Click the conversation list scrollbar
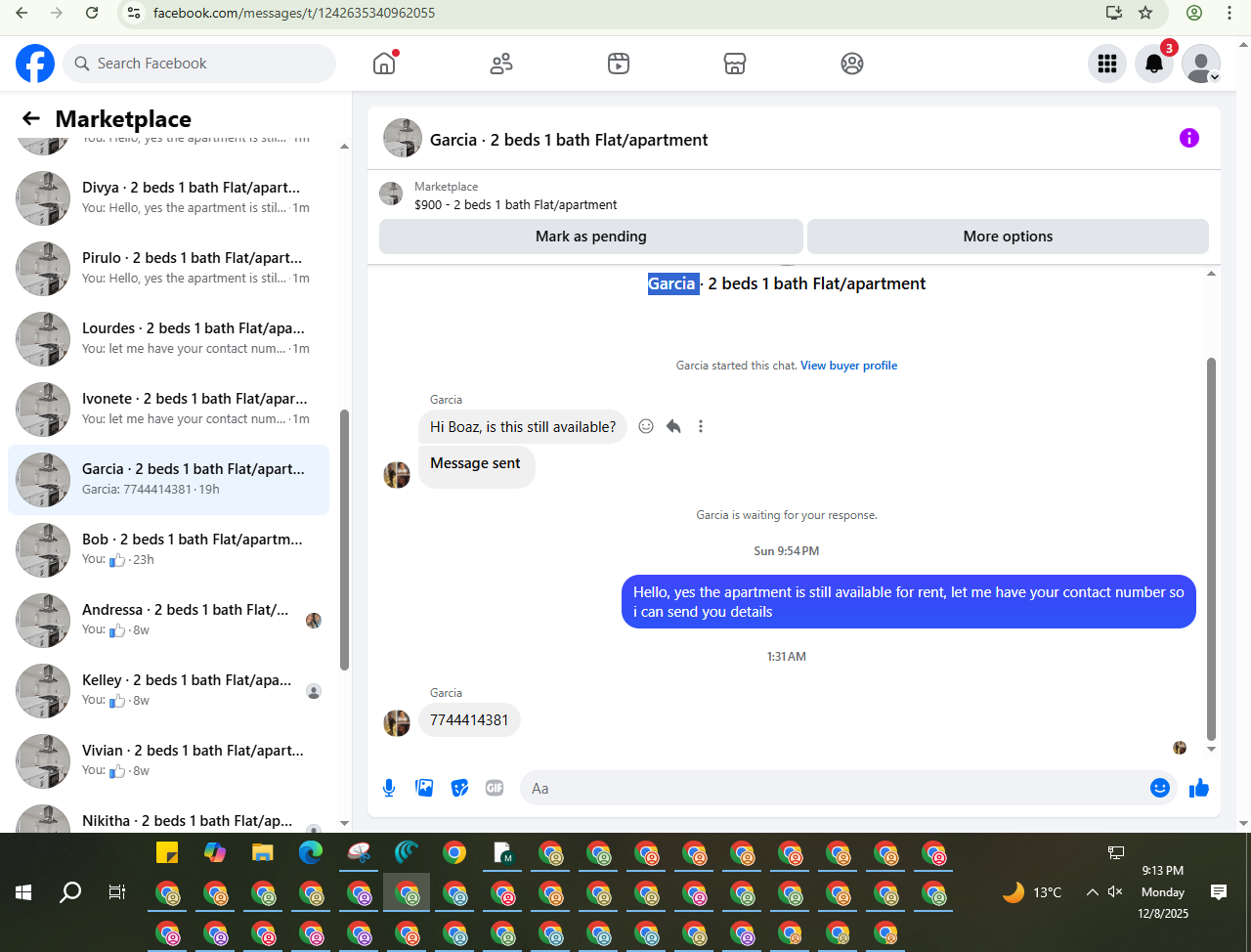Viewport: 1251px width, 952px height. pyautogui.click(x=344, y=540)
